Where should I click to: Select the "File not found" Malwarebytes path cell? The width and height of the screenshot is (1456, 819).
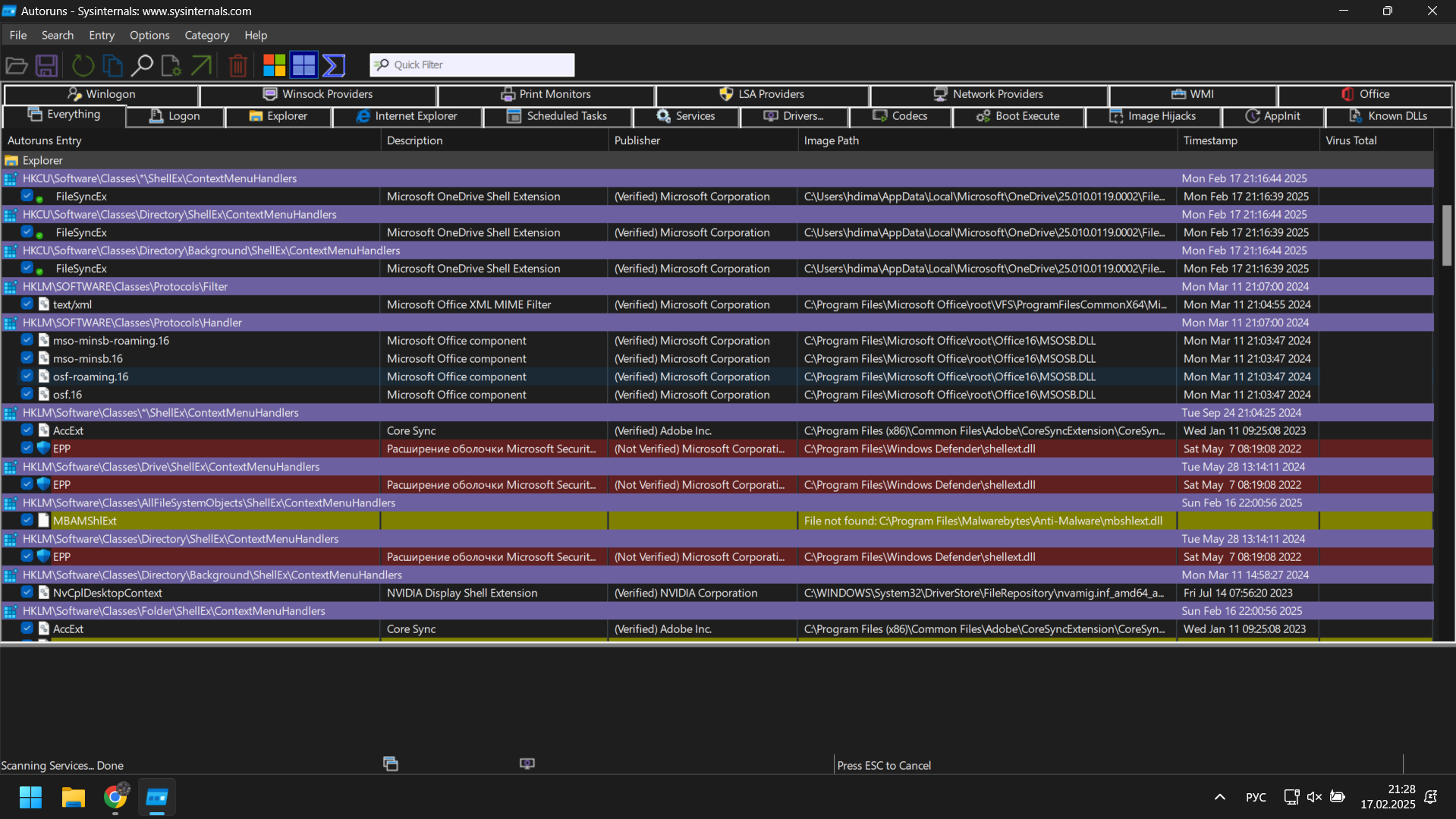987,521
